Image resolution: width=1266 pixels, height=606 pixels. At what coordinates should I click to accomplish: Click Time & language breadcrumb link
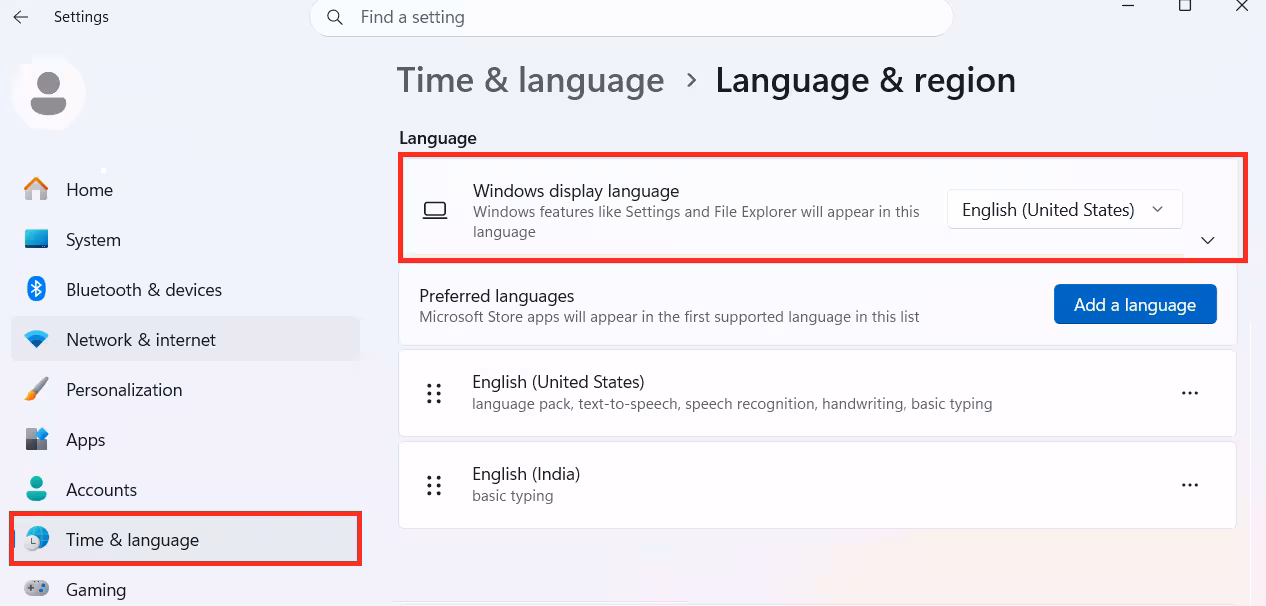pyautogui.click(x=530, y=80)
